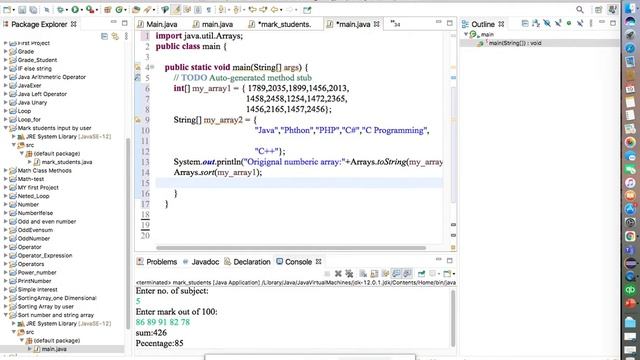640x360 pixels.
Task: Collapse code fold on line 4
Action: pyautogui.click(x=152, y=67)
